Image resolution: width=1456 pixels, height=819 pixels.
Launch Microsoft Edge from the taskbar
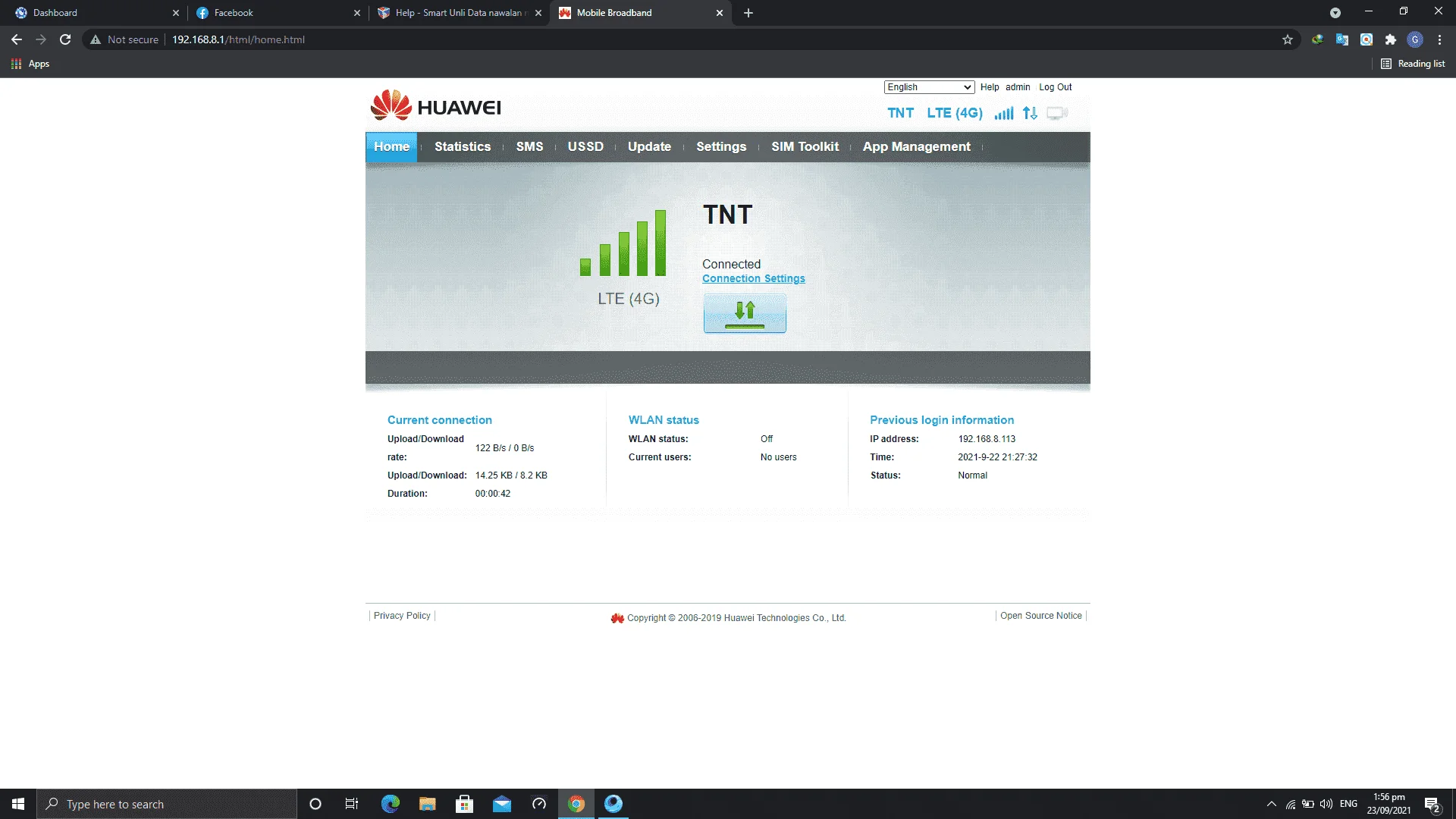pos(390,804)
